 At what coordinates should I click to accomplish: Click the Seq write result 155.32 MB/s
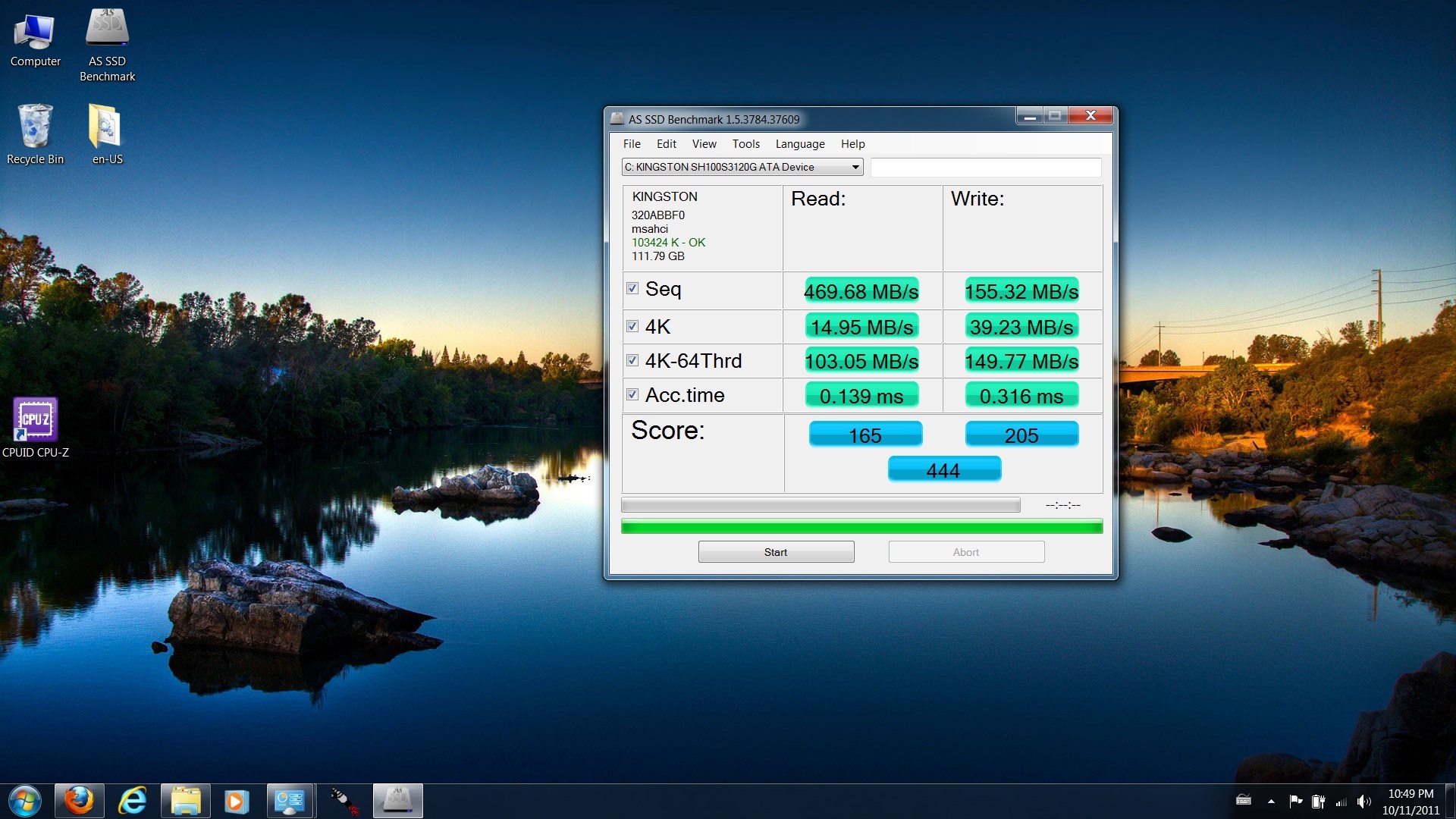1021,291
